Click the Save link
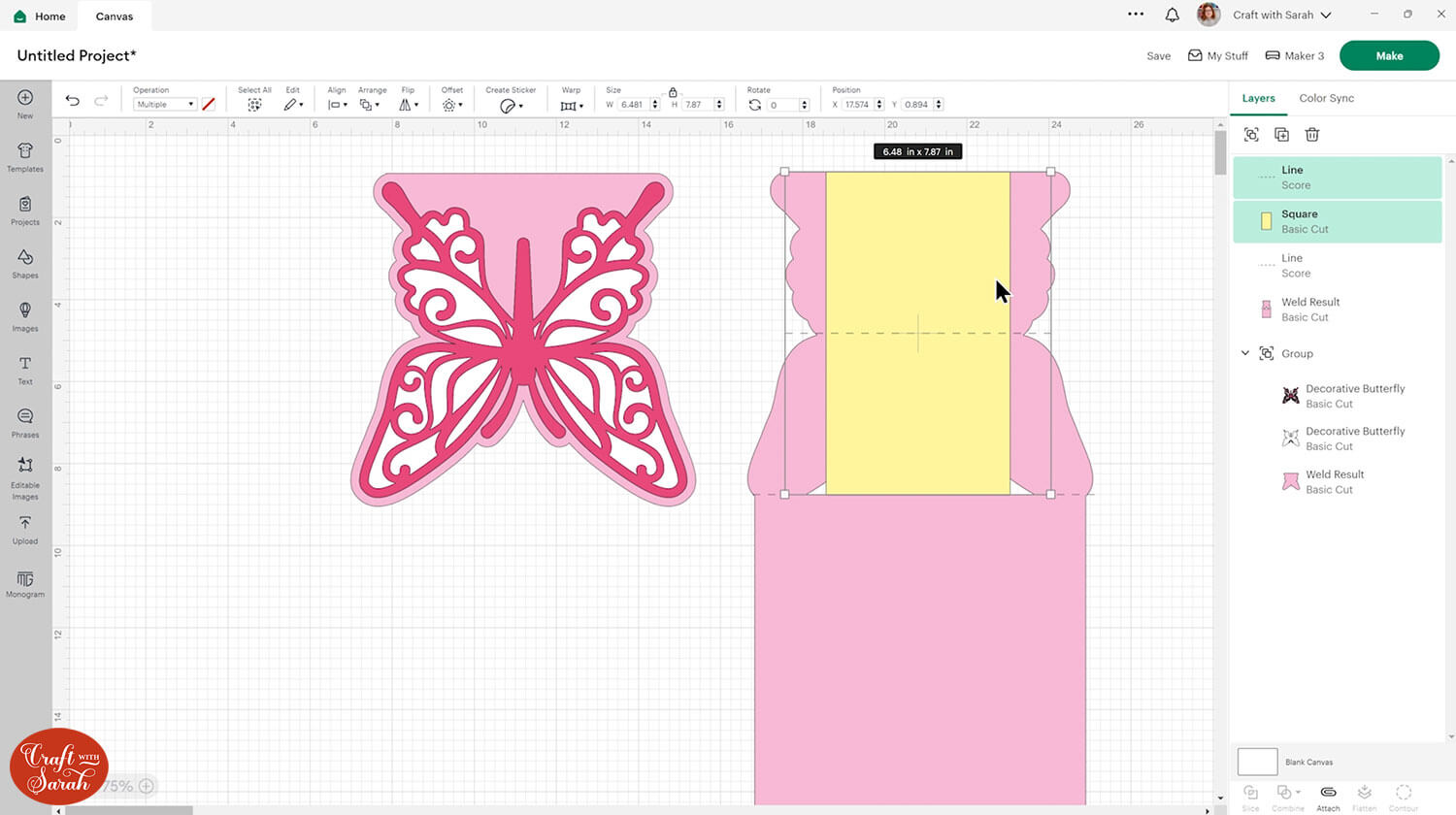The image size is (1456, 815). [1158, 56]
